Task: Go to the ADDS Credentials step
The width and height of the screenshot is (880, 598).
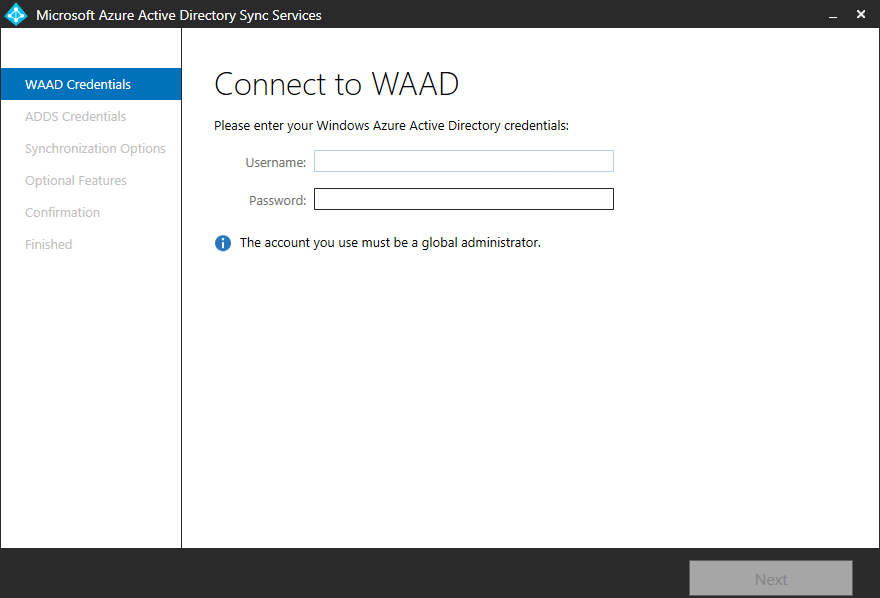Action: tap(76, 116)
